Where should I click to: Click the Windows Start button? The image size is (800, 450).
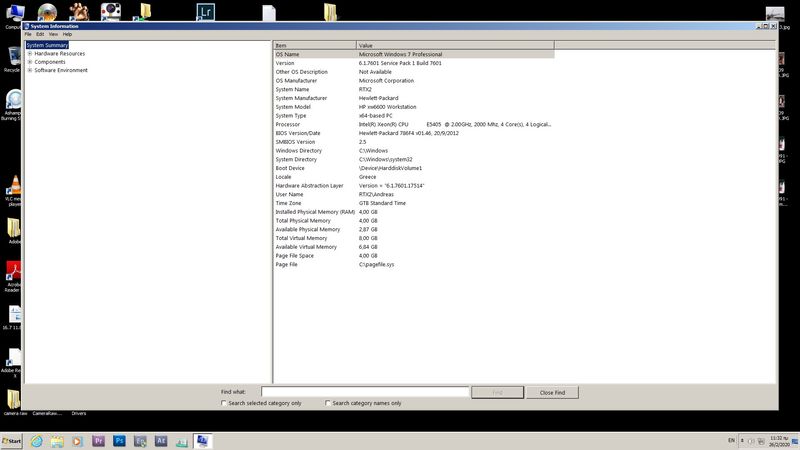point(13,441)
